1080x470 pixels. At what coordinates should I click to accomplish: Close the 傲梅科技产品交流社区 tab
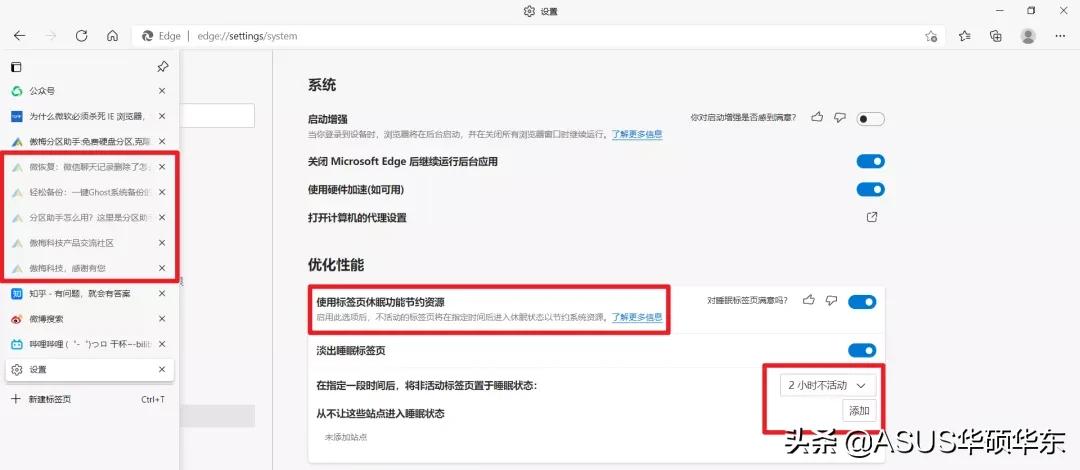(162, 243)
